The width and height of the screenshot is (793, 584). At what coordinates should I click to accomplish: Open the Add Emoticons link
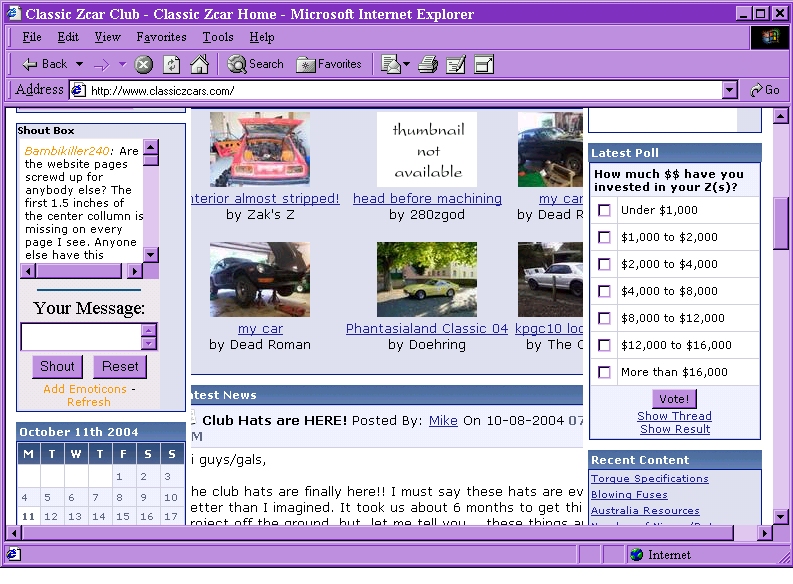tap(85, 389)
